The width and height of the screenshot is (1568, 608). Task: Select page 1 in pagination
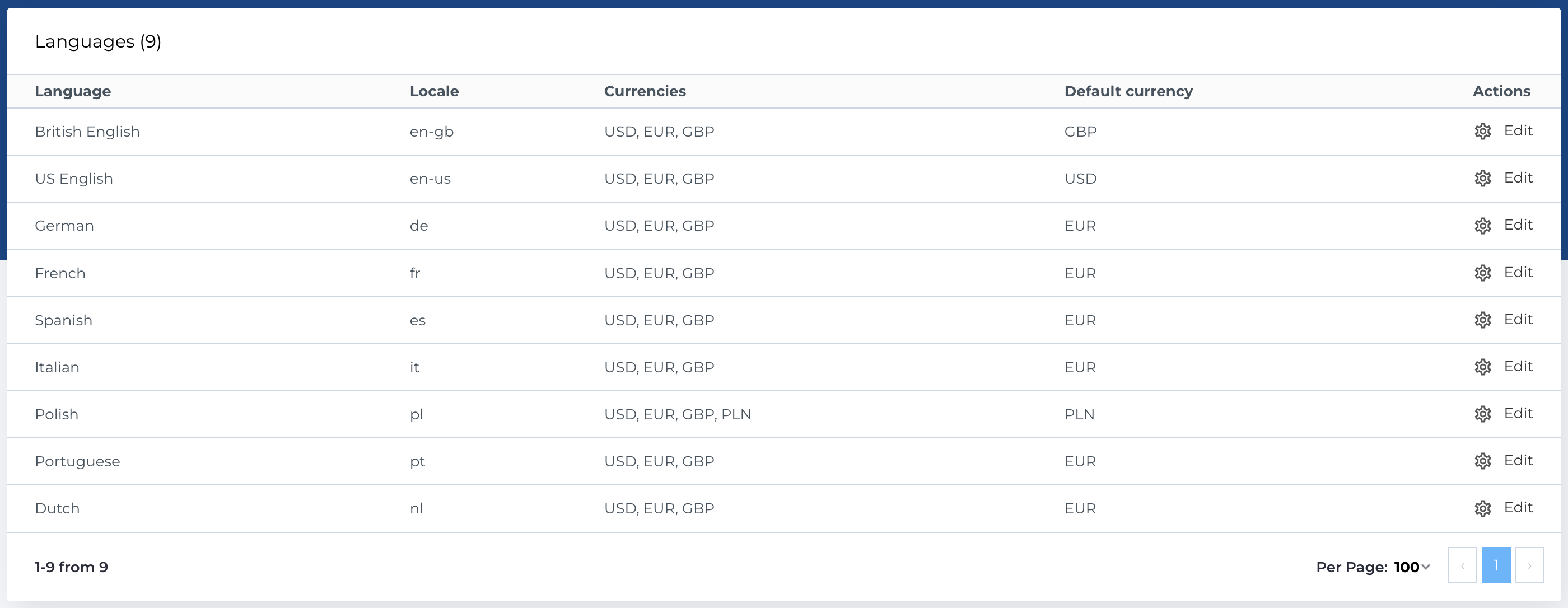(x=1496, y=565)
